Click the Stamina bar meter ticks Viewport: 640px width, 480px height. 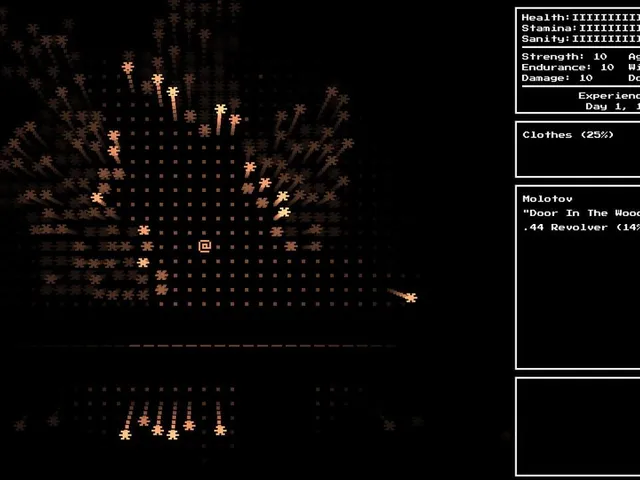pyautogui.click(x=609, y=28)
